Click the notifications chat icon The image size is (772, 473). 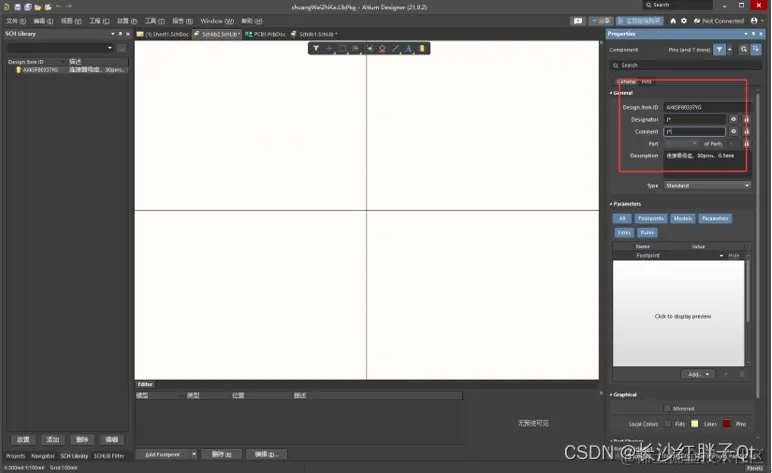(578, 21)
